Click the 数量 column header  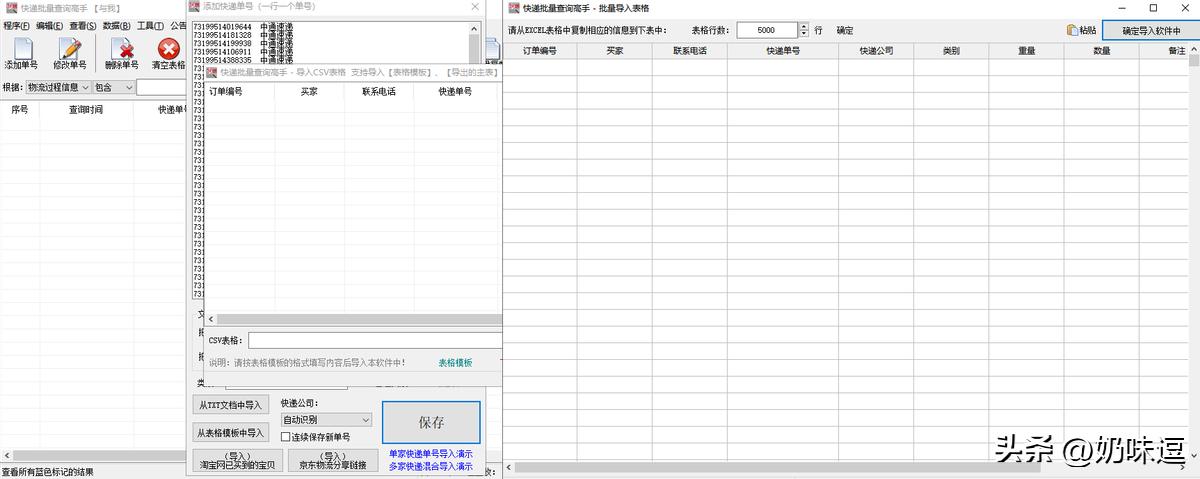click(1101, 50)
